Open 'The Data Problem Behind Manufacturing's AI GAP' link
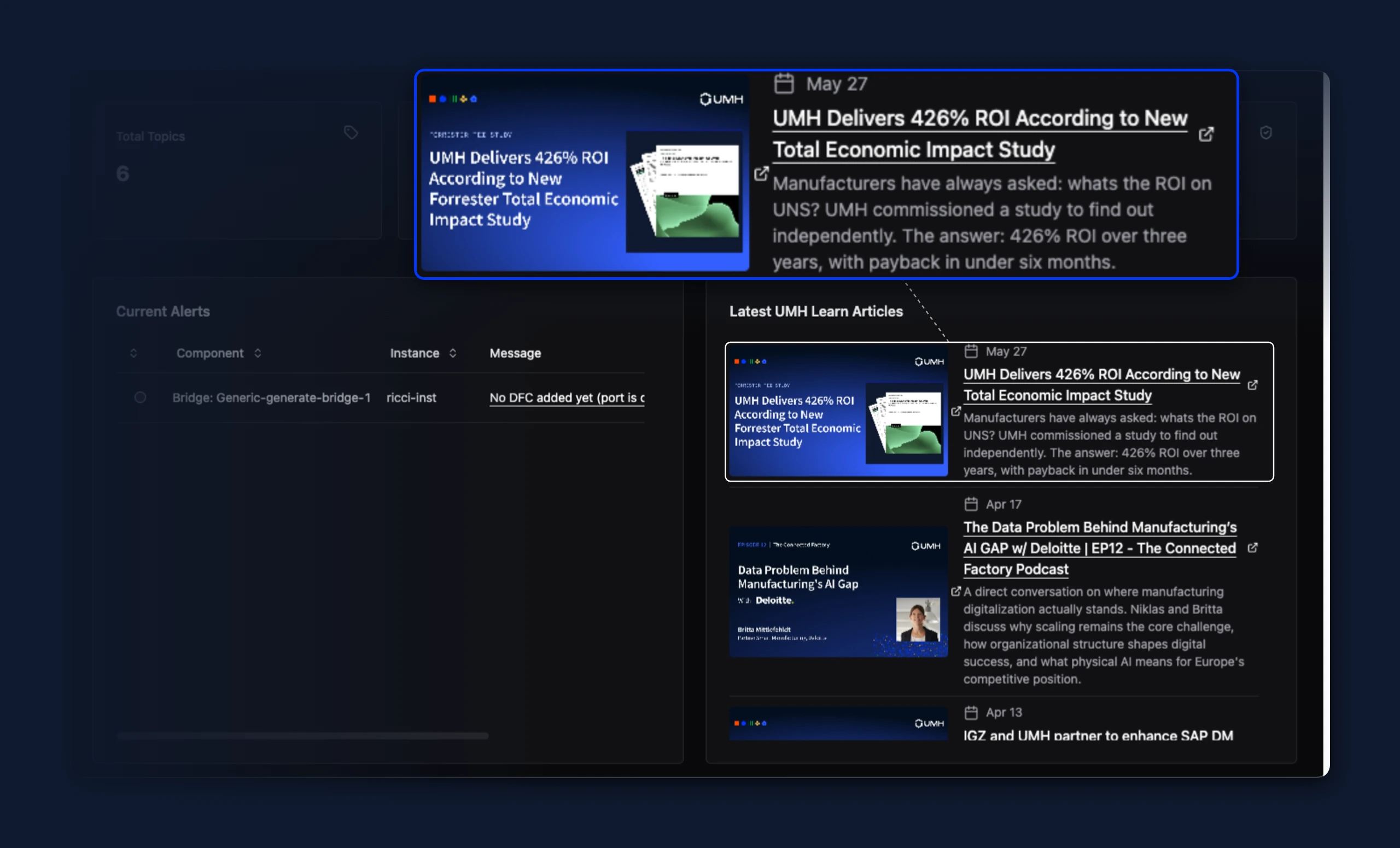Image resolution: width=1400 pixels, height=848 pixels. [x=1099, y=548]
